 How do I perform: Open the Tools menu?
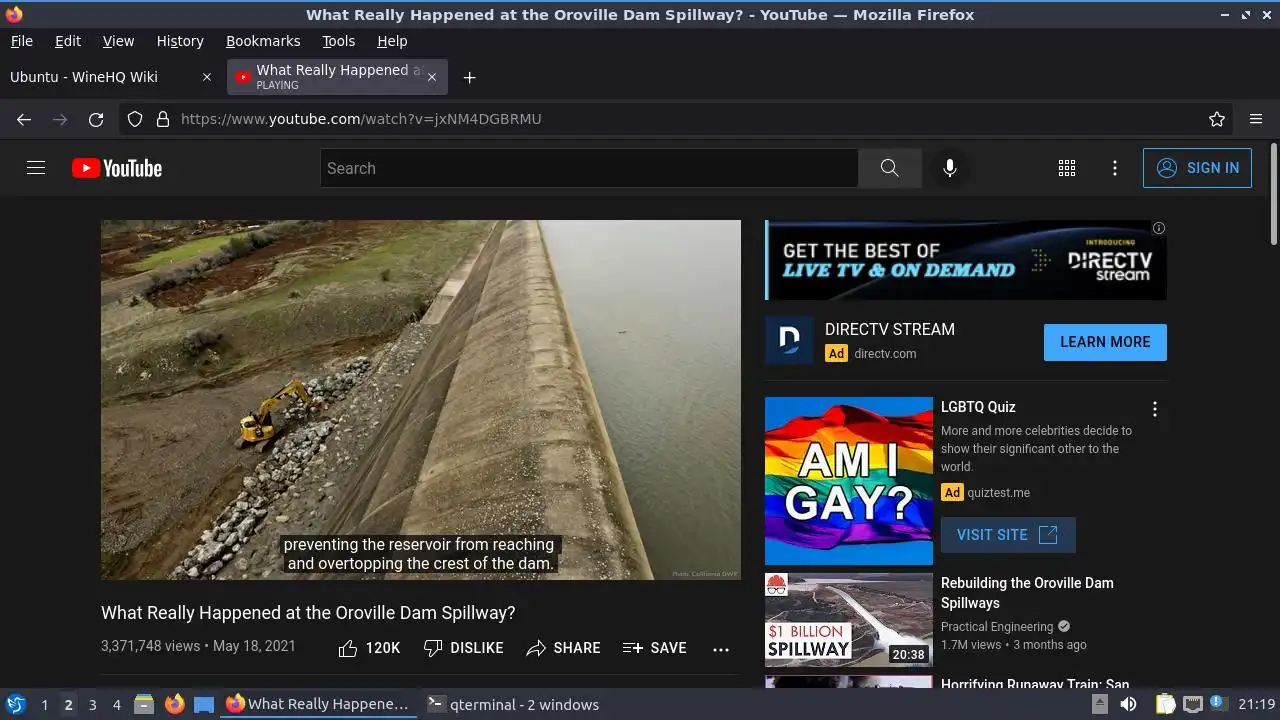[x=339, y=41]
